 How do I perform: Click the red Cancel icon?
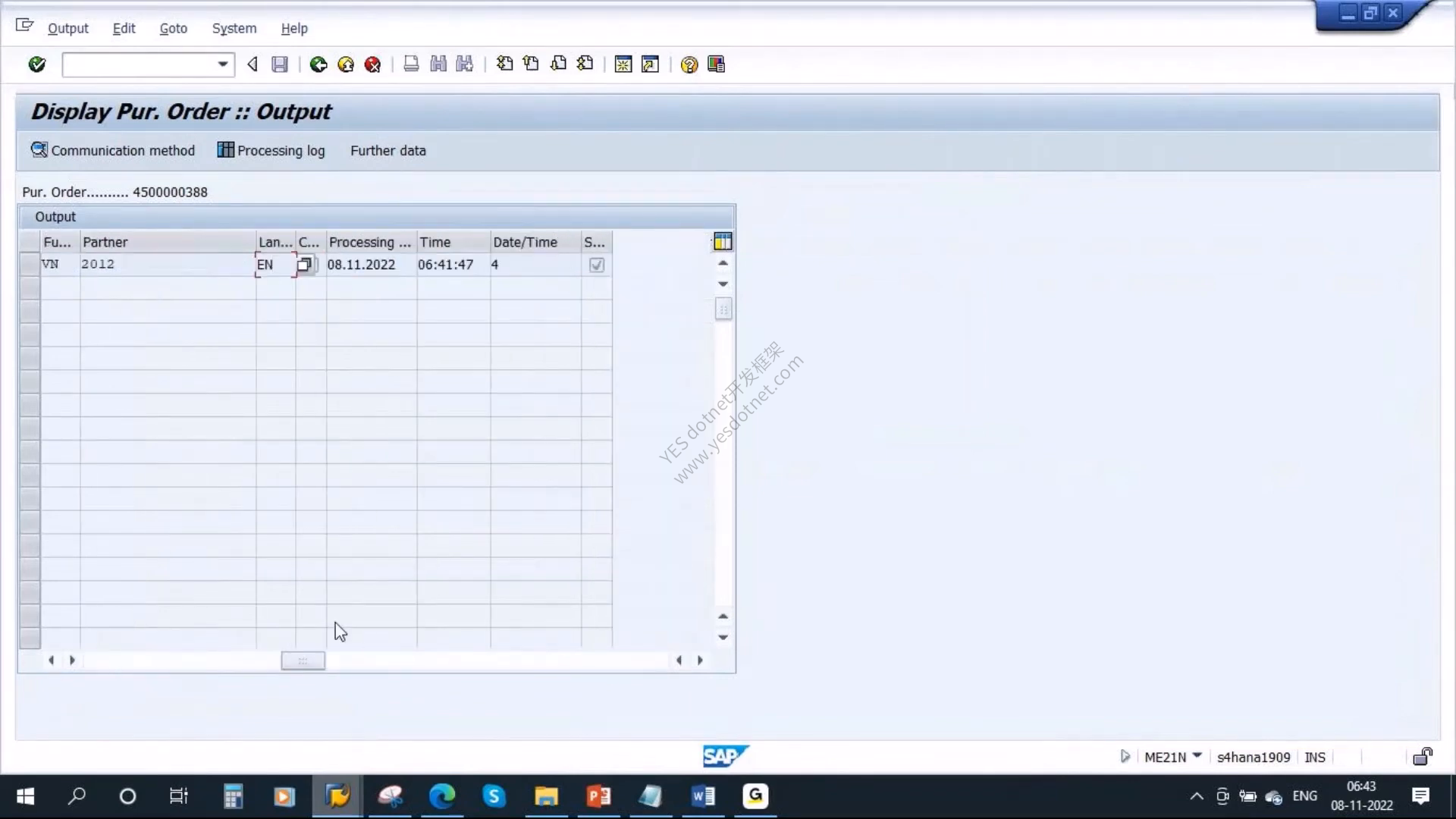(372, 64)
